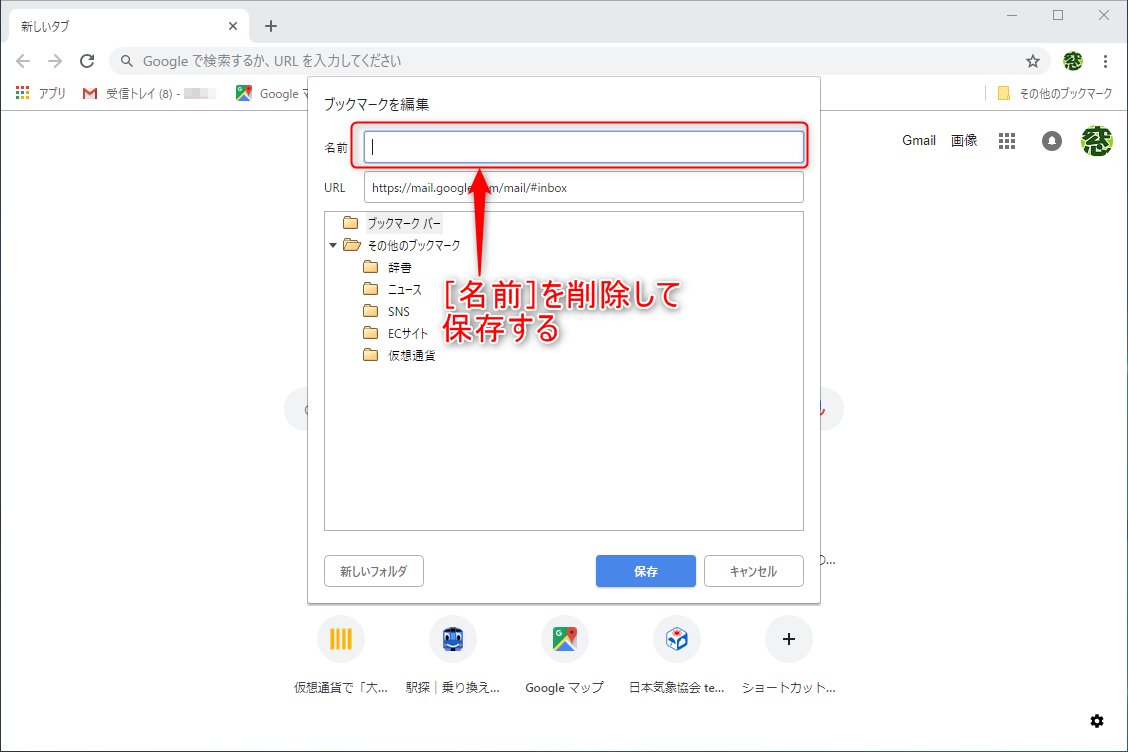Viewport: 1128px width, 752px height.
Task: Open the 仮想通貨で「大... shortcut
Action: click(x=341, y=639)
